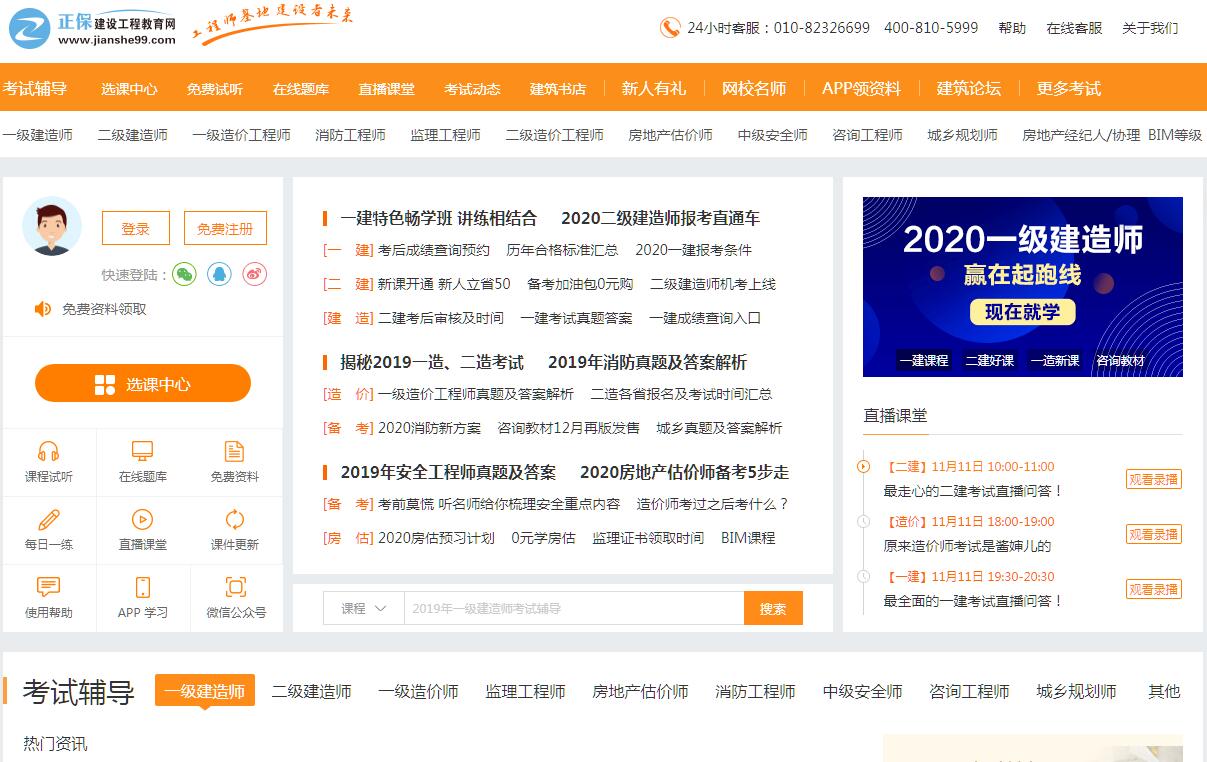The height and width of the screenshot is (762, 1207).
Task: Expand the 课程 search category dropdown
Action: pyautogui.click(x=364, y=608)
